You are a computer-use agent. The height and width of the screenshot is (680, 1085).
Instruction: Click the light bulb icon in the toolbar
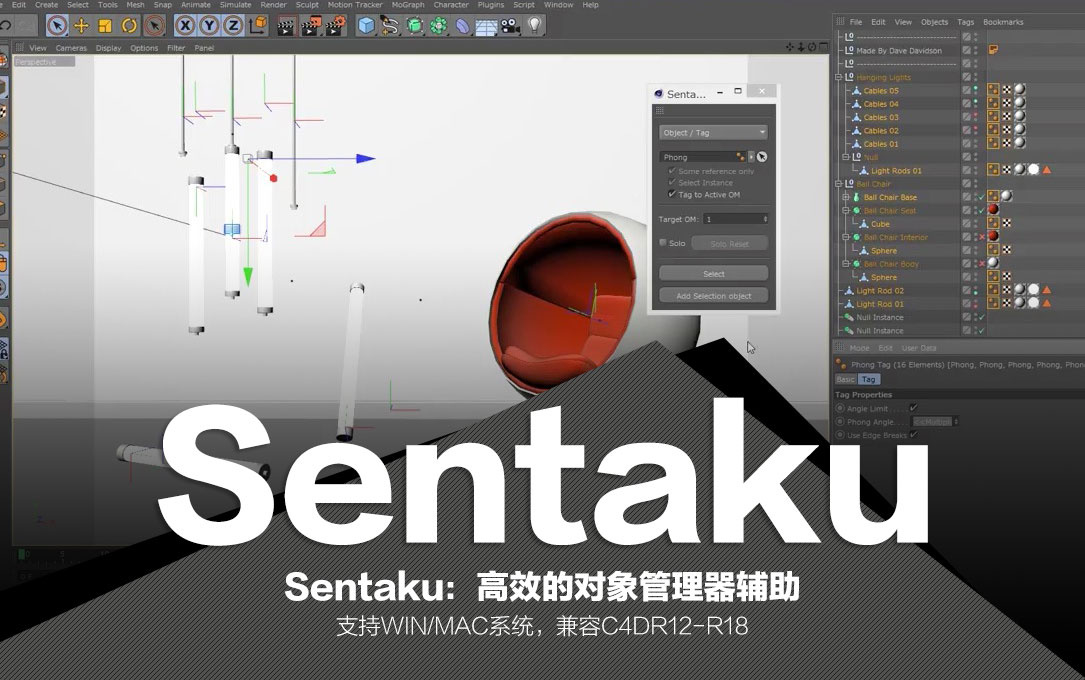pyautogui.click(x=536, y=26)
